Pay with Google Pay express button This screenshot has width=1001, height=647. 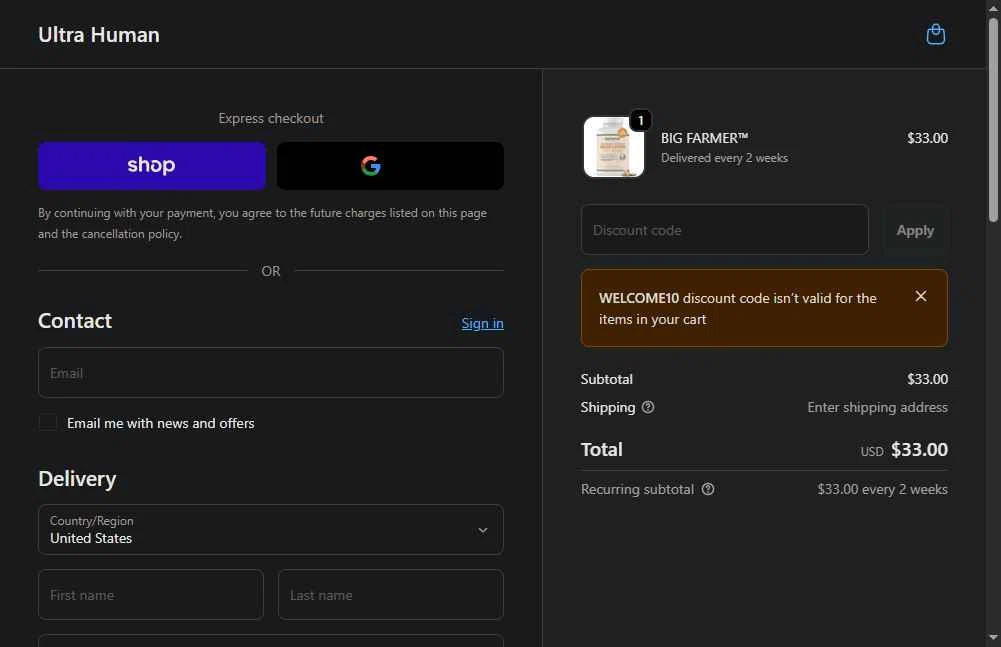(390, 165)
